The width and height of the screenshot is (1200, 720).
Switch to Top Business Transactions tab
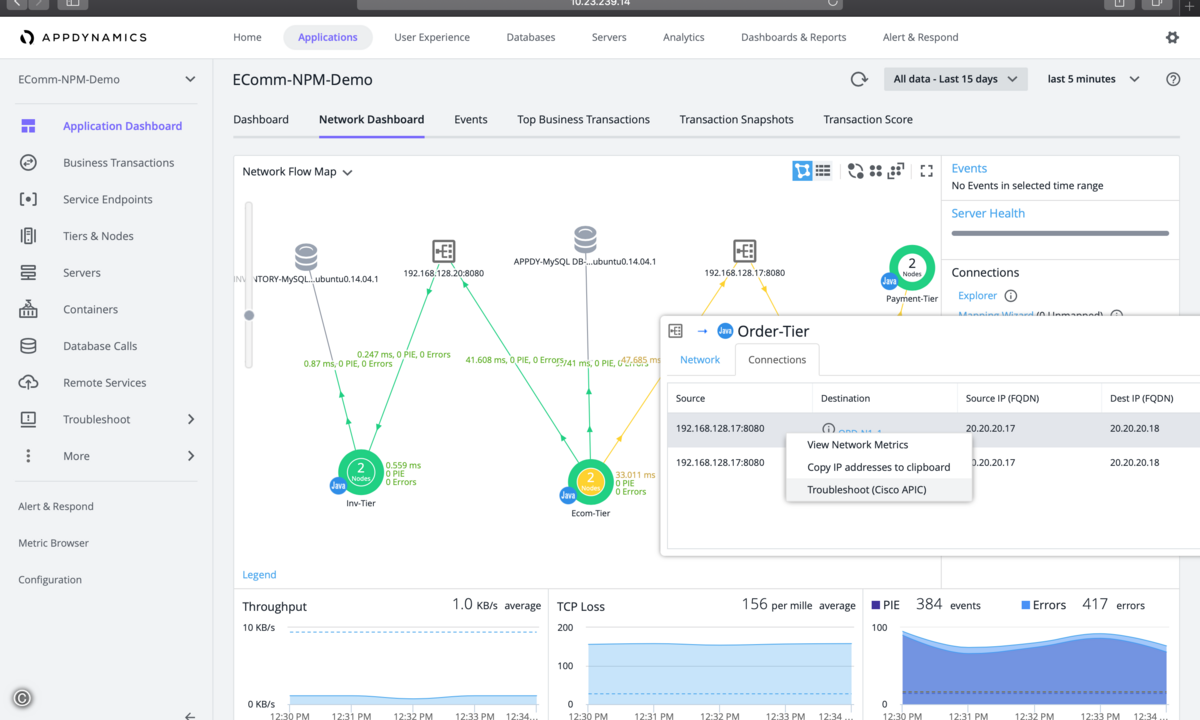(x=583, y=119)
